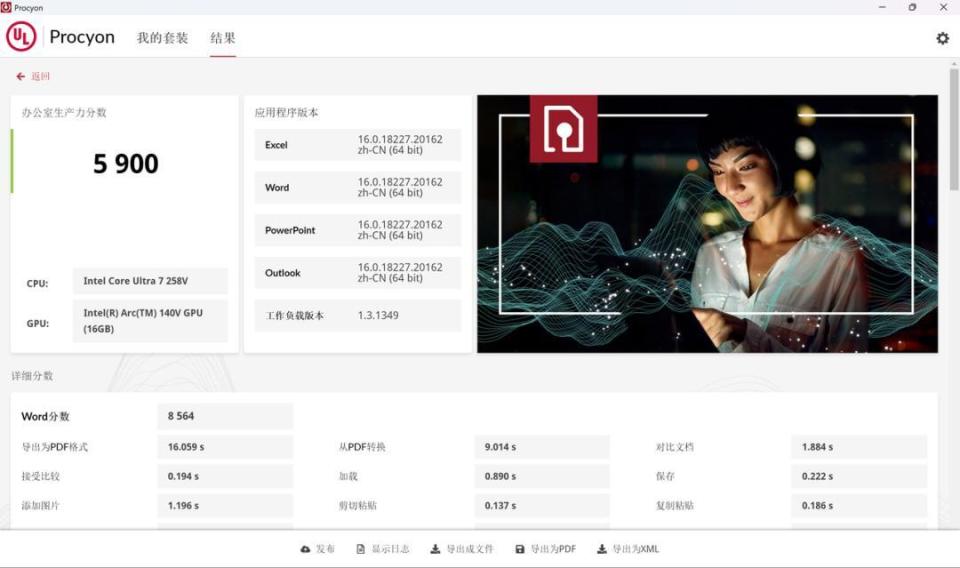Click the Procyon product name in the header
This screenshot has height=568, width=960.
82,37
